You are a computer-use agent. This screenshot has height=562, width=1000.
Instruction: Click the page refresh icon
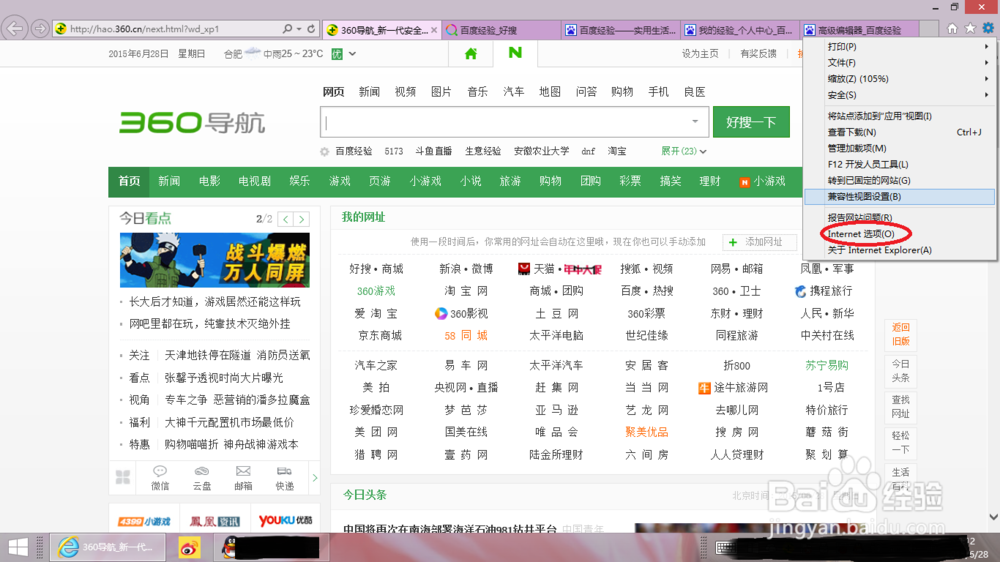coord(311,29)
